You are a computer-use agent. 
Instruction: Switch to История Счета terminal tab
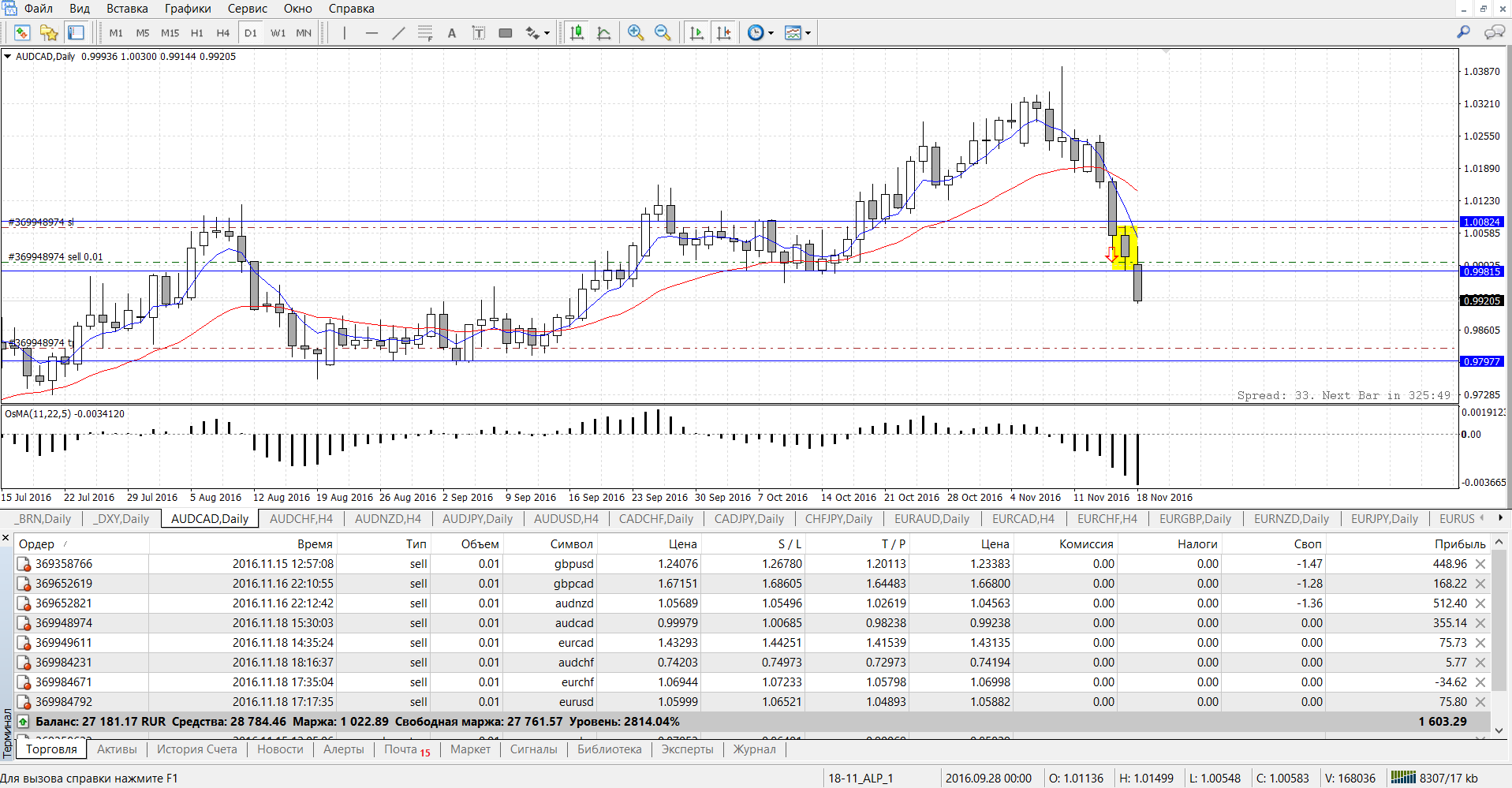click(196, 749)
